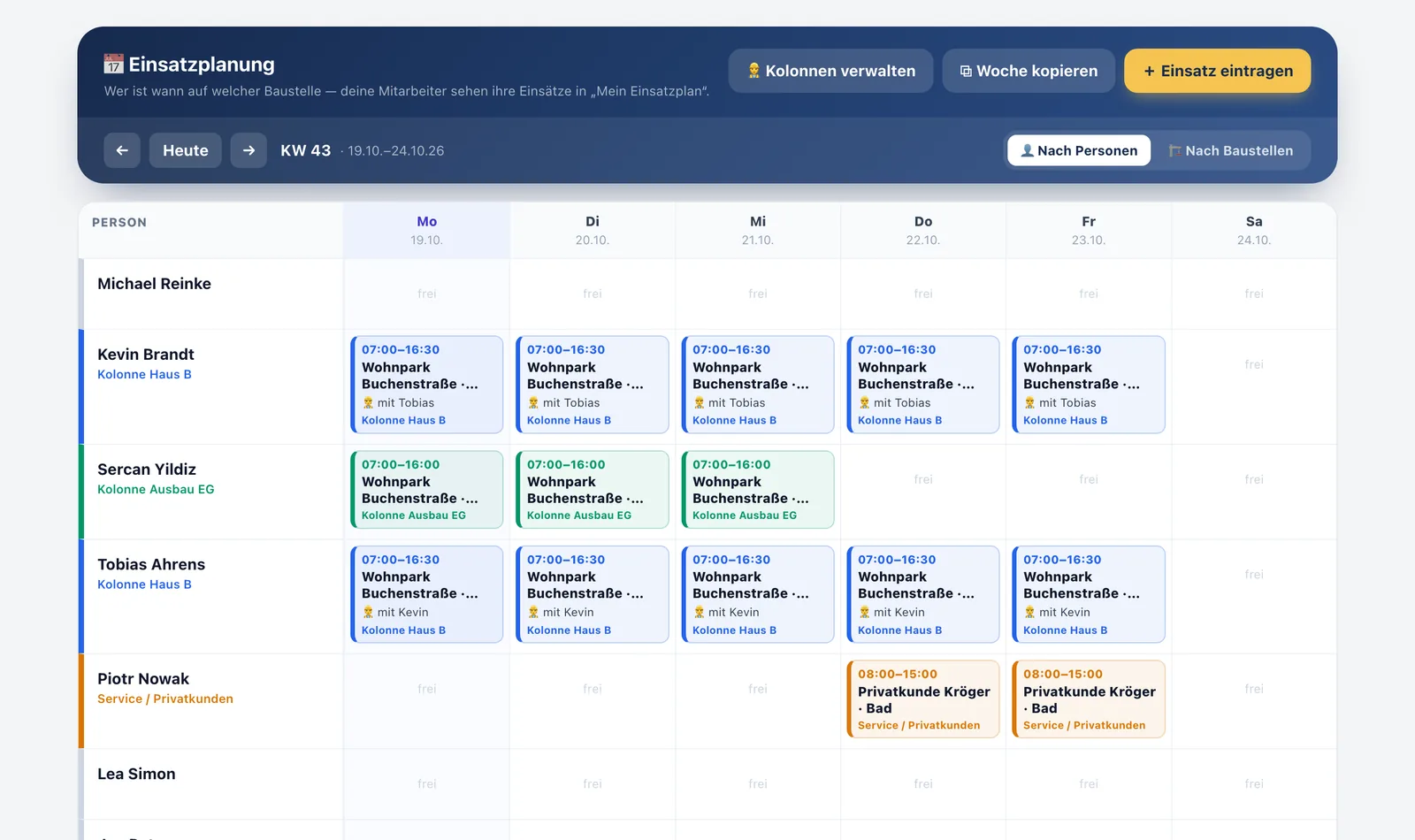Advance to next week with right arrow
Image resolution: width=1415 pixels, height=840 pixels.
click(249, 150)
